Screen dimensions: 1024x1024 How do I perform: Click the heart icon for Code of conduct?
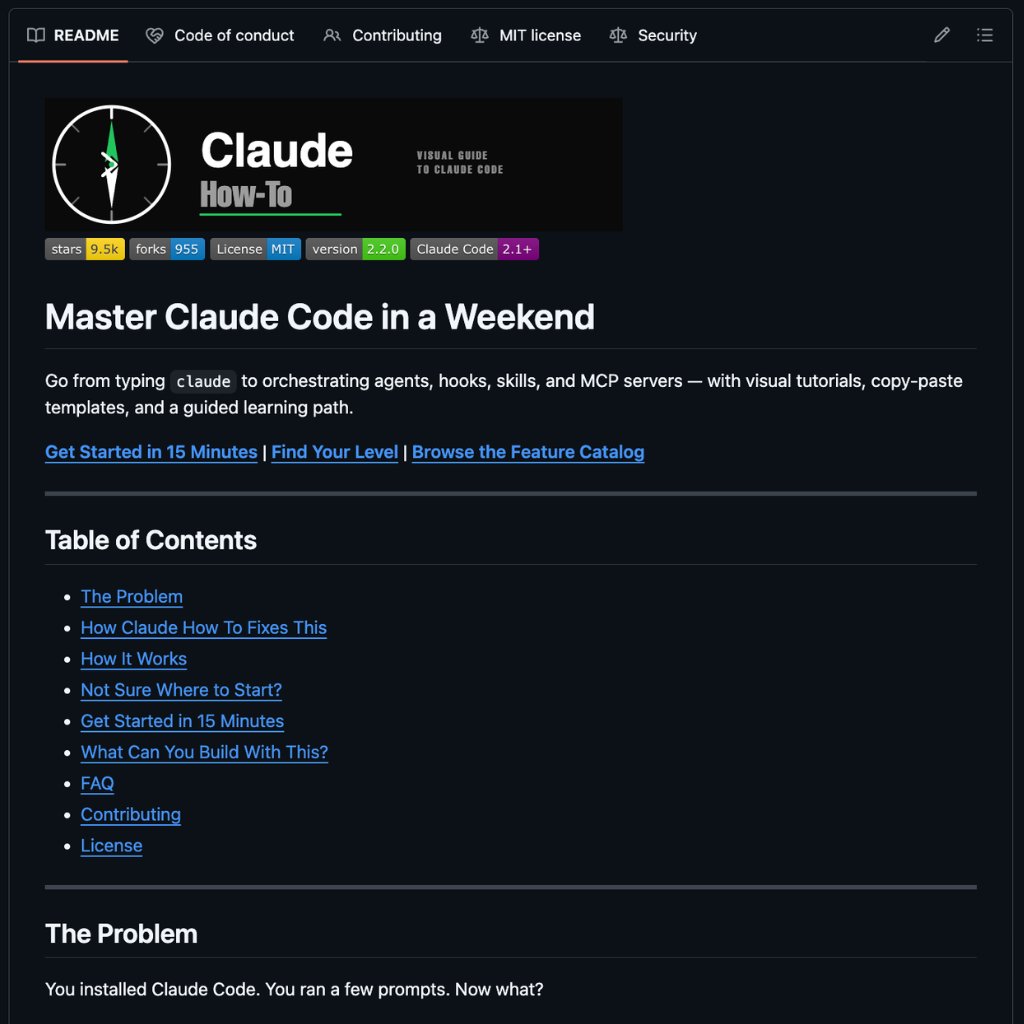click(154, 35)
